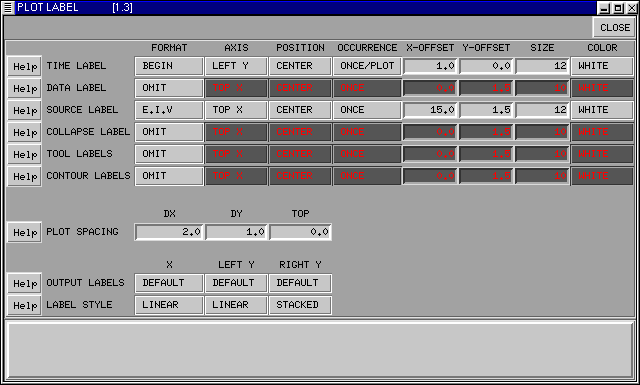Toggle DATA LABEL format OMIT
Viewport: 640px width, 385px height.
pos(169,88)
